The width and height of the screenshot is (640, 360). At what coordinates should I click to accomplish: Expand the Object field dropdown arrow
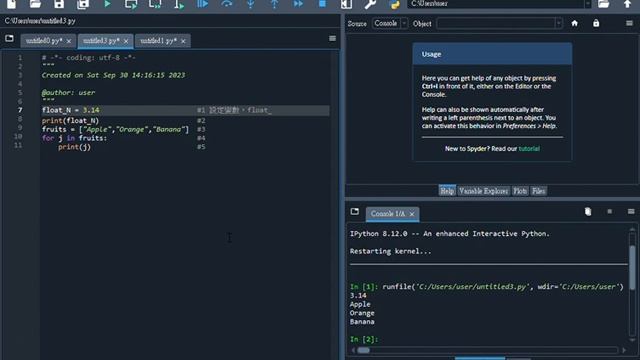point(558,23)
